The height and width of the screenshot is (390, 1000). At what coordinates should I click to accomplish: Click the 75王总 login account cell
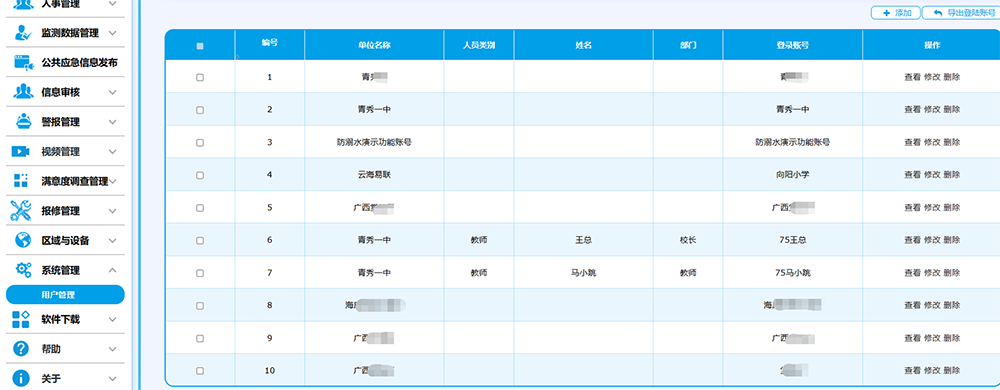(x=793, y=240)
